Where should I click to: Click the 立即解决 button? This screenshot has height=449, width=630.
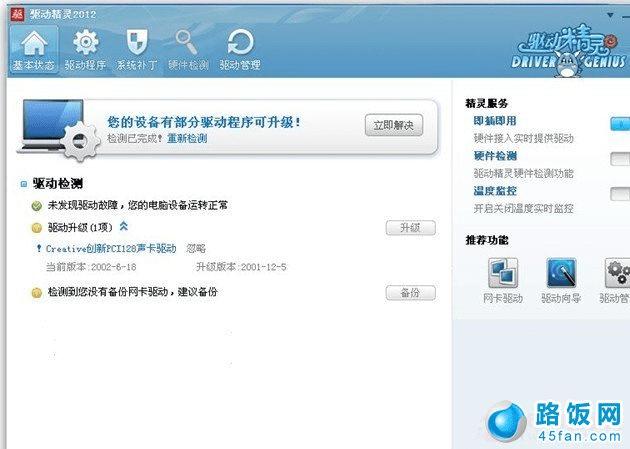(394, 125)
